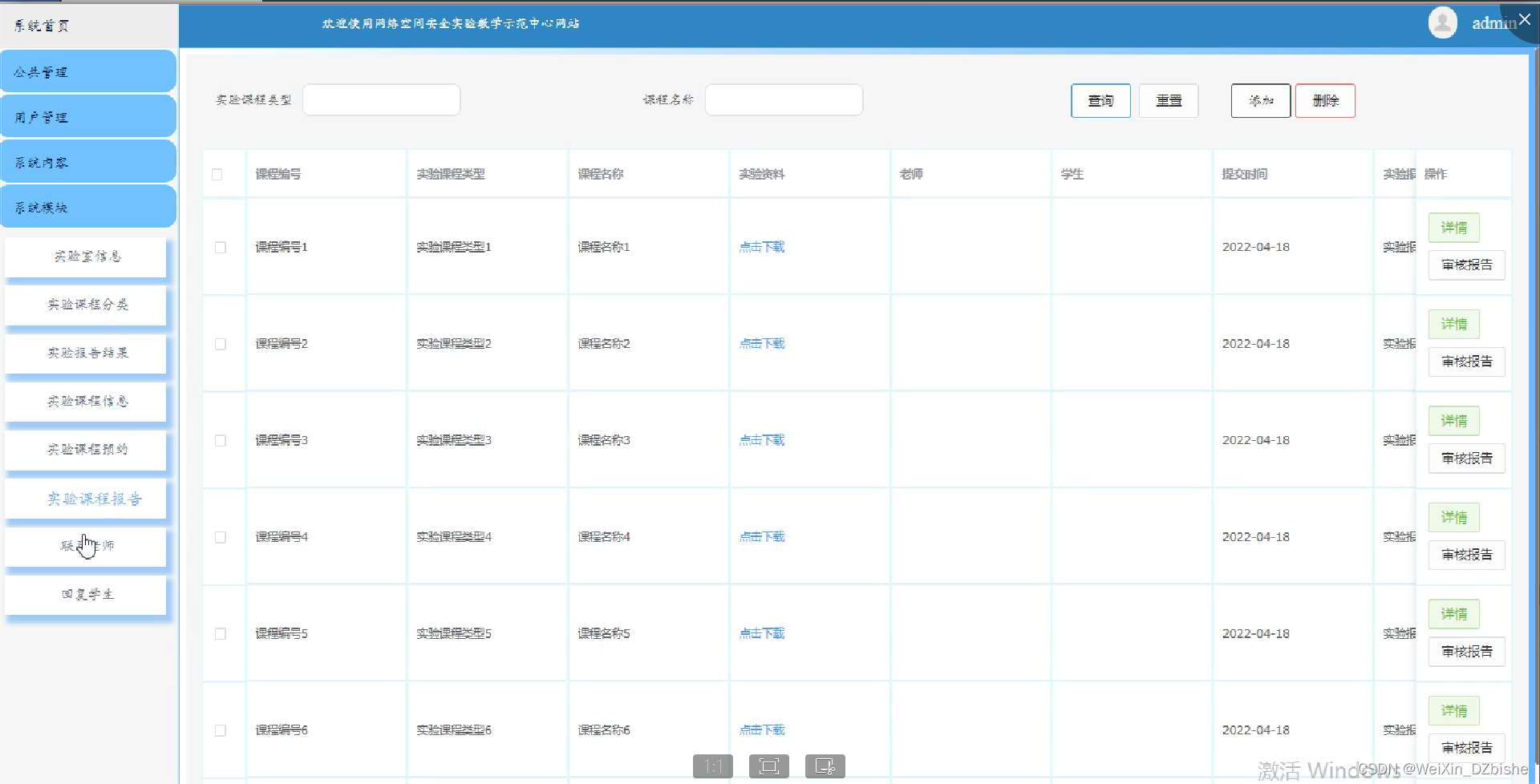Check the box for 课程编号3 row
The width and height of the screenshot is (1540, 784).
(x=221, y=440)
